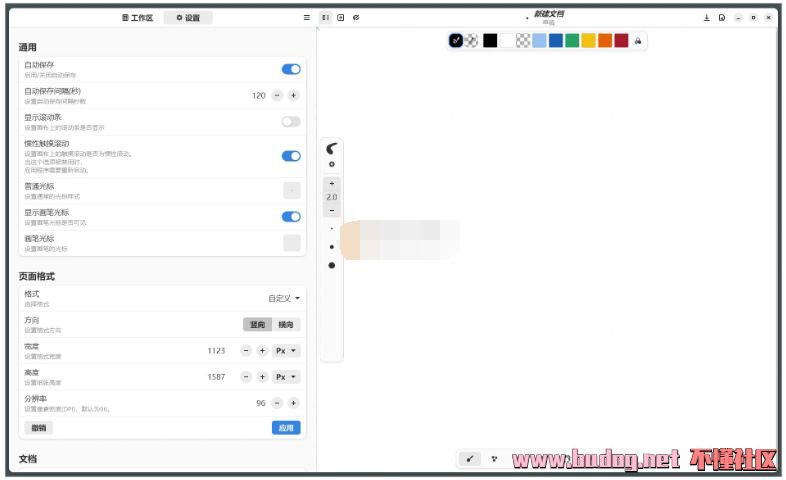Expand the width unit Px dropdown
The width and height of the screenshot is (786, 480).
pyautogui.click(x=287, y=351)
